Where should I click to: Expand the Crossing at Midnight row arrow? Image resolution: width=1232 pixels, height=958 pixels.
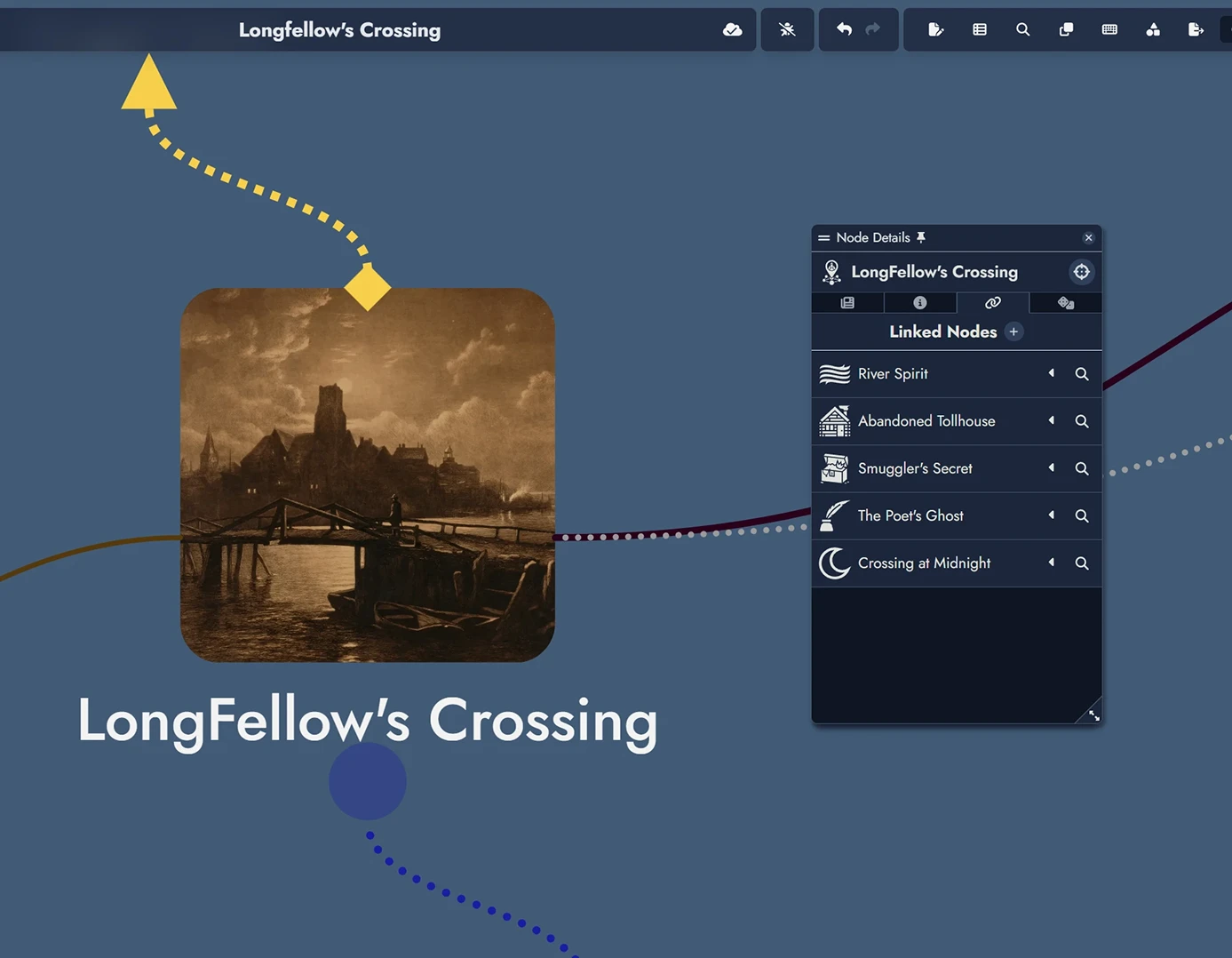(x=1052, y=563)
